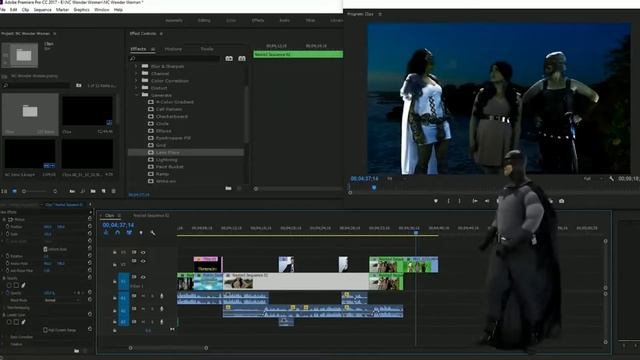Filter by accelerated effects in Effects panel
Screen dimensions: 640x360
(x=229, y=58)
